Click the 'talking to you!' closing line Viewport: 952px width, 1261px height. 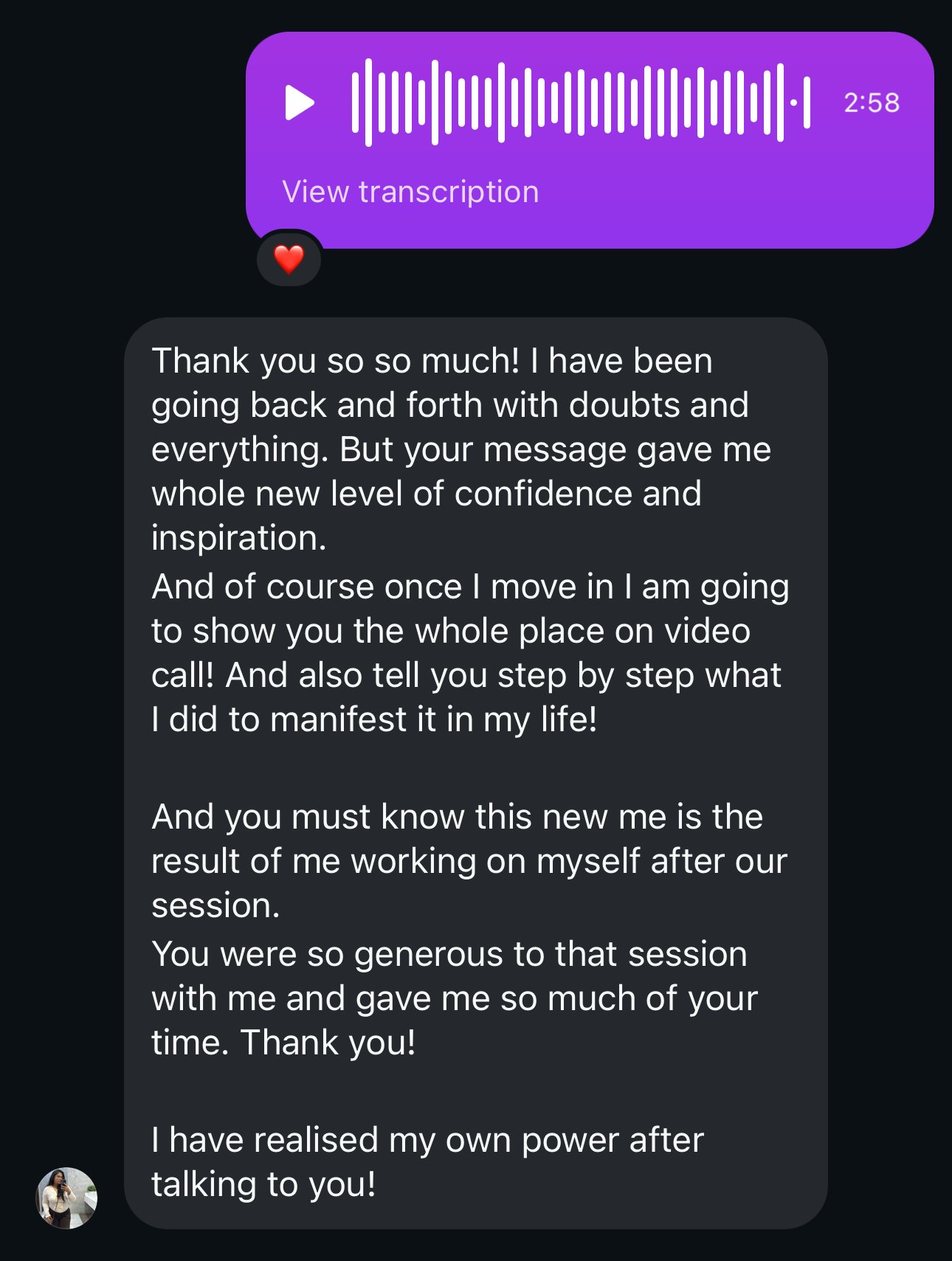[x=263, y=1184]
